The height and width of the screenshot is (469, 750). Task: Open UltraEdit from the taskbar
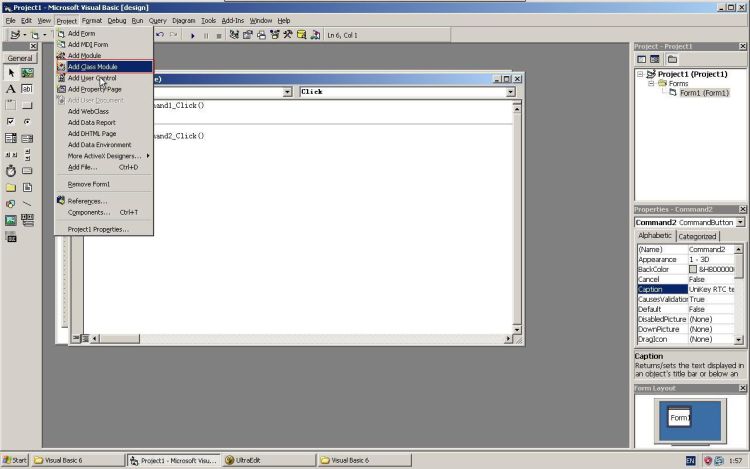(x=269, y=460)
